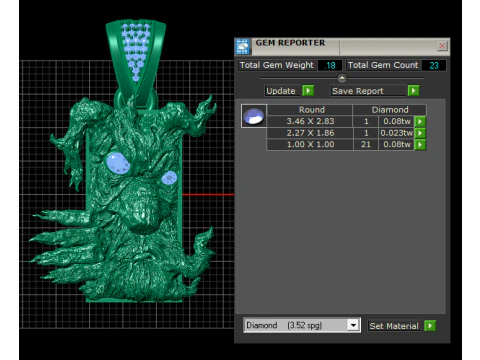Select the 3.46 X 2.83 size cell
480x360 pixels.
click(x=310, y=121)
